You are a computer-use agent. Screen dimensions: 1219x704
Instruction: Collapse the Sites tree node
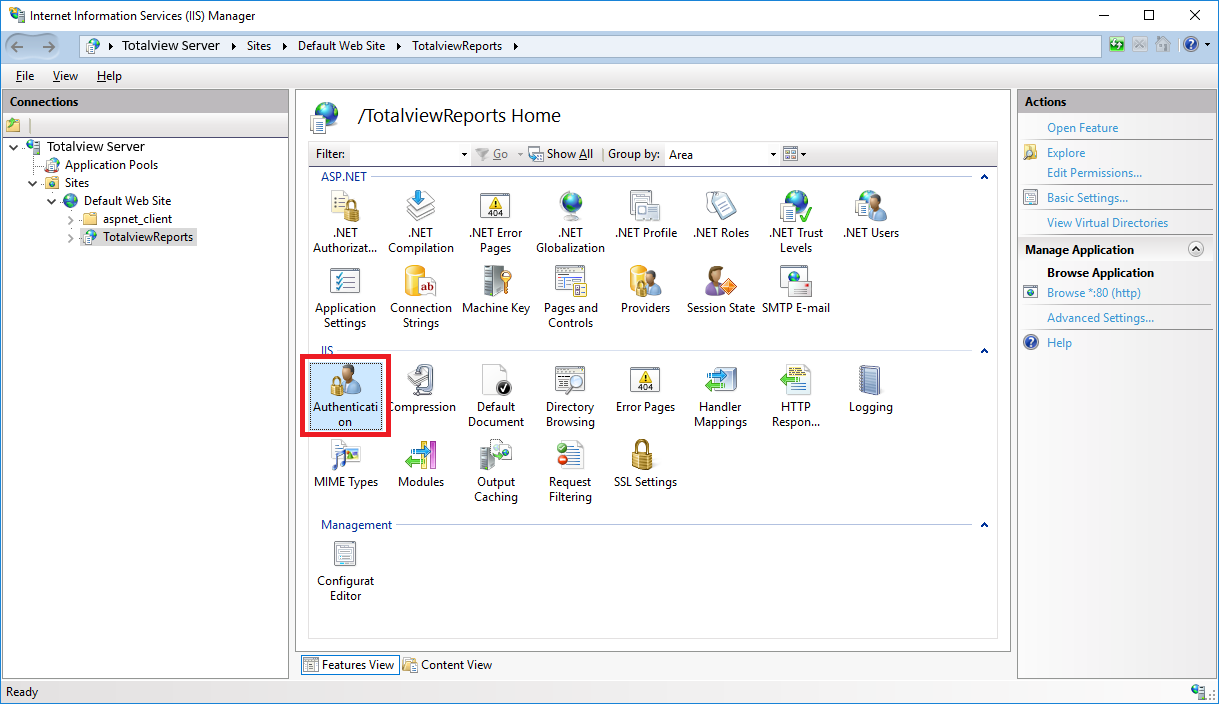pyautogui.click(x=33, y=183)
